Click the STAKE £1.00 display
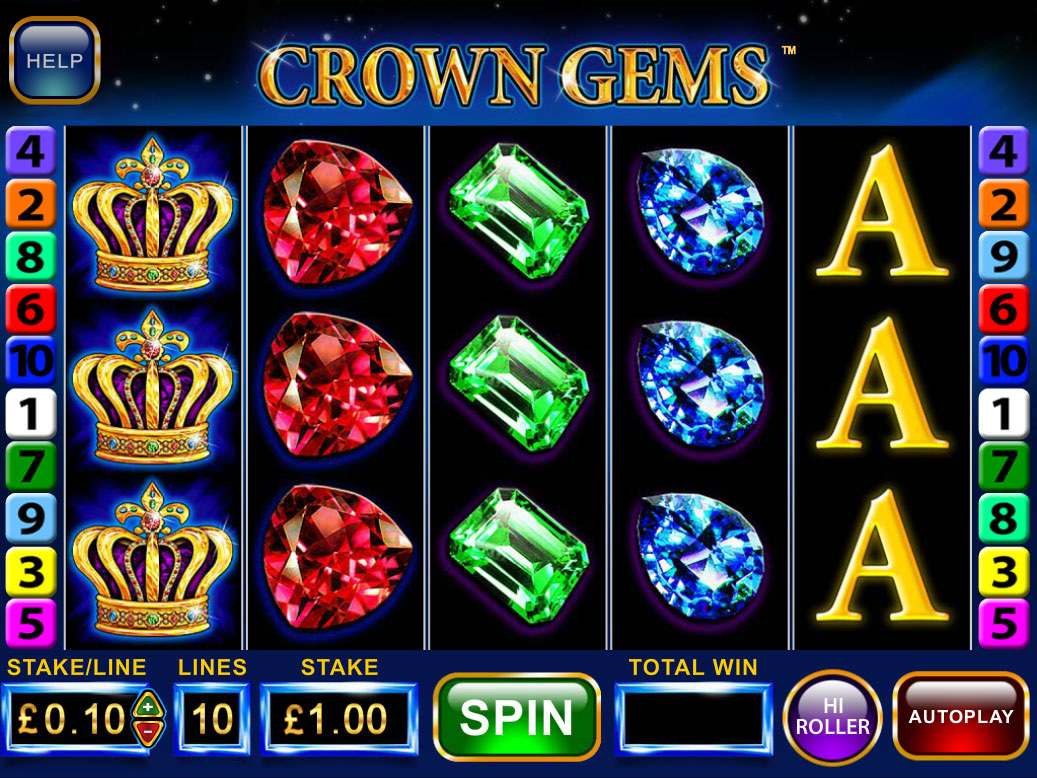The width and height of the screenshot is (1037, 778). coord(339,718)
